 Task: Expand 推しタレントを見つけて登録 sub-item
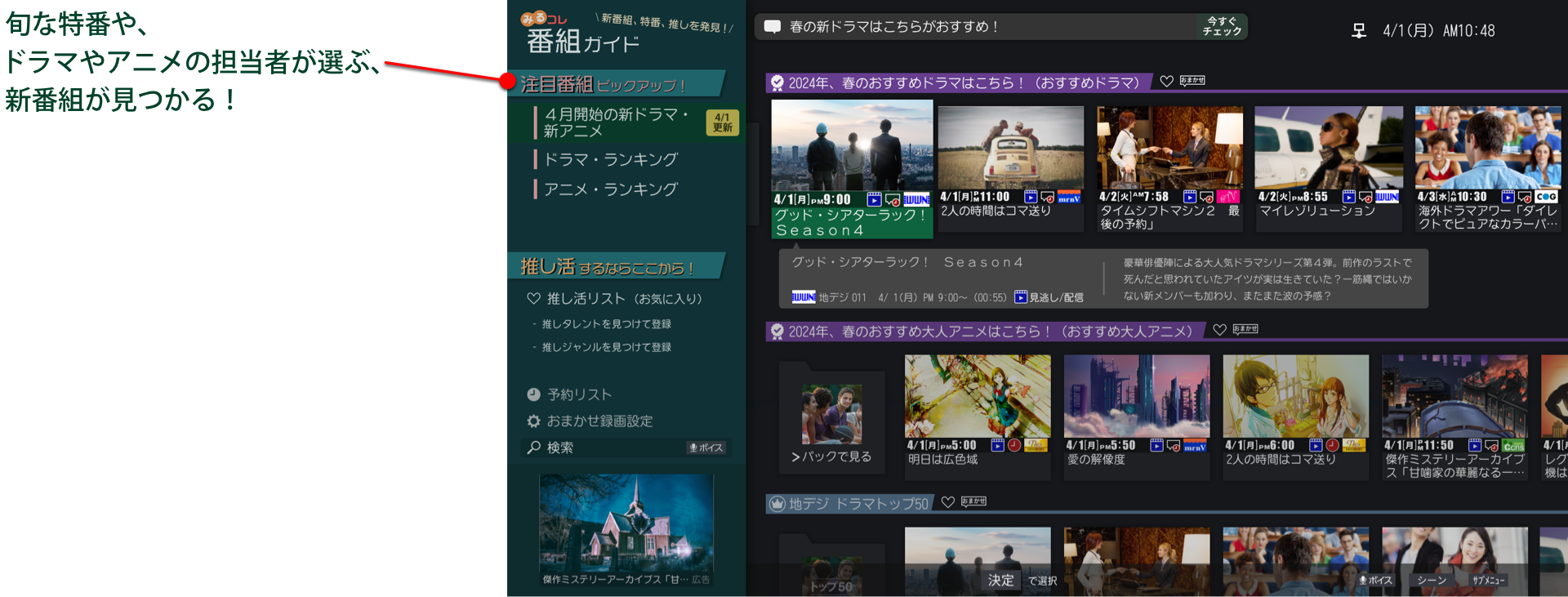coord(606,324)
